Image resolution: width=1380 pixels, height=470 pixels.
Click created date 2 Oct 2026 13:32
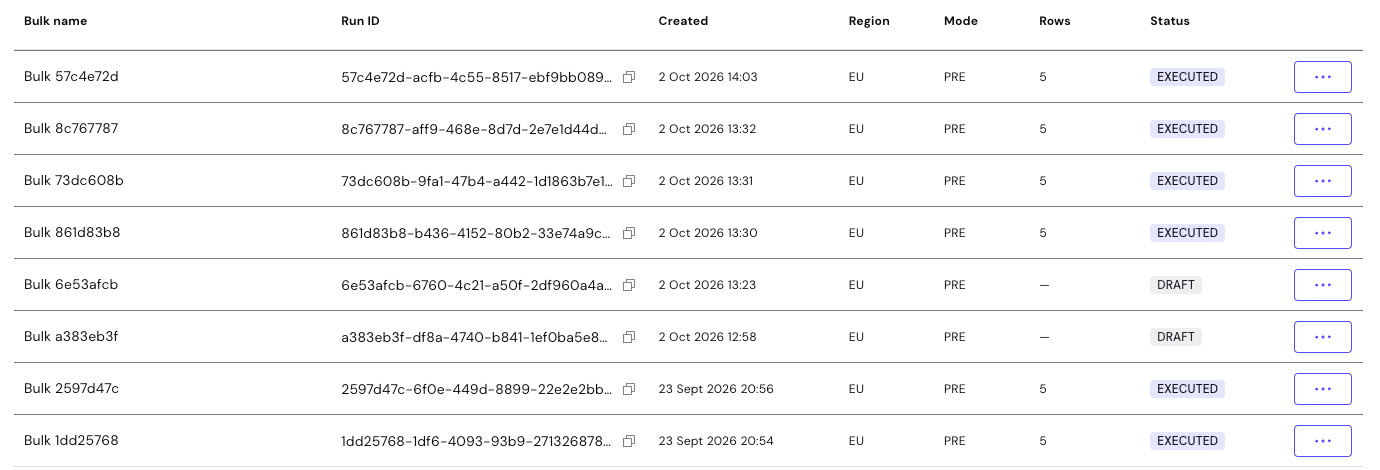pos(707,129)
